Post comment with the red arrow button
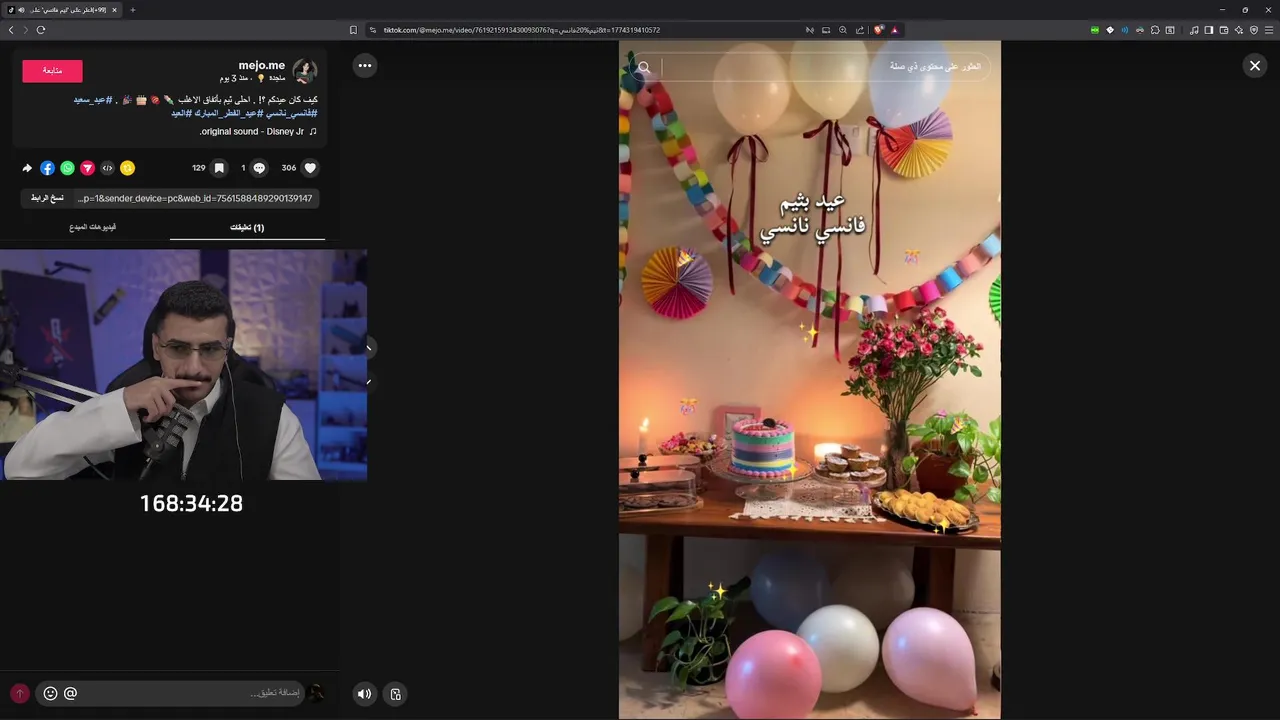 coord(19,693)
